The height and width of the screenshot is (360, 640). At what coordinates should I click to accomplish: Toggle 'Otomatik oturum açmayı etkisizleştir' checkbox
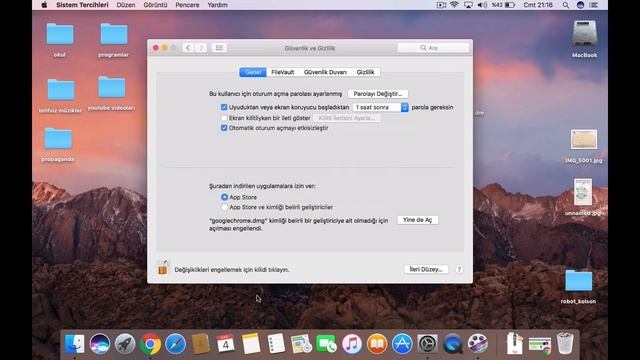(x=224, y=128)
